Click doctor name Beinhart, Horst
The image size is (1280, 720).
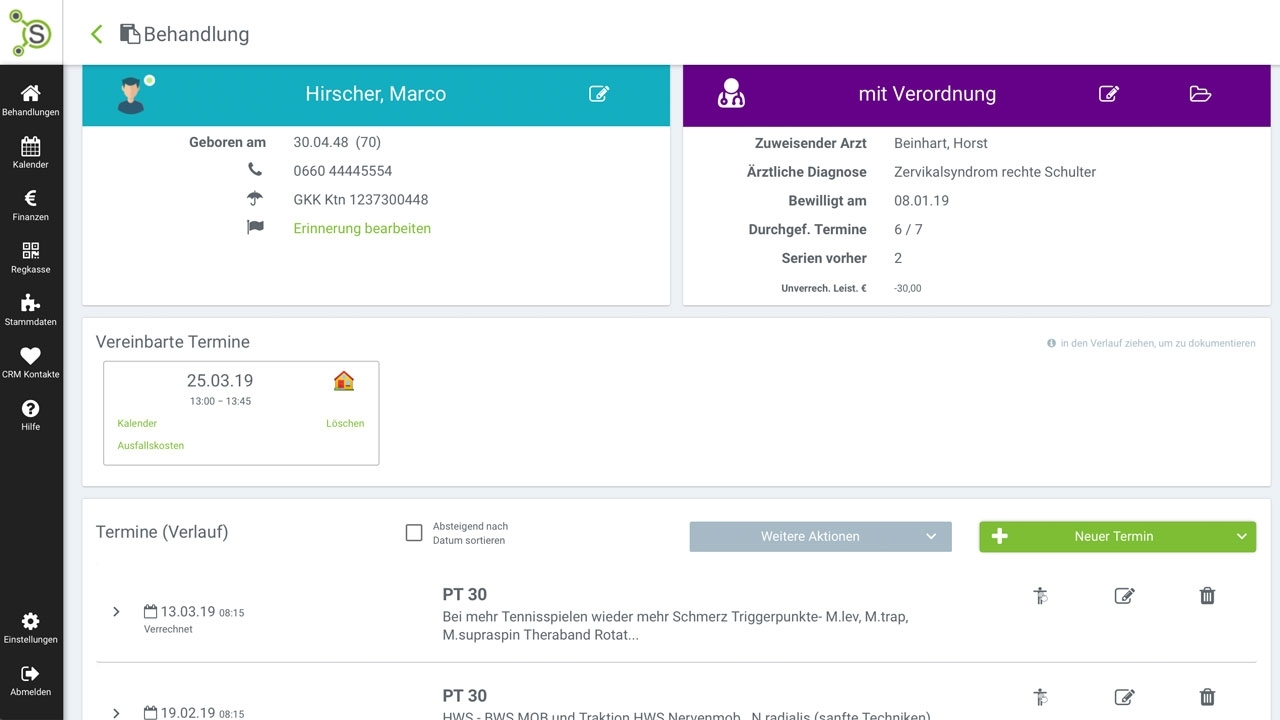941,143
